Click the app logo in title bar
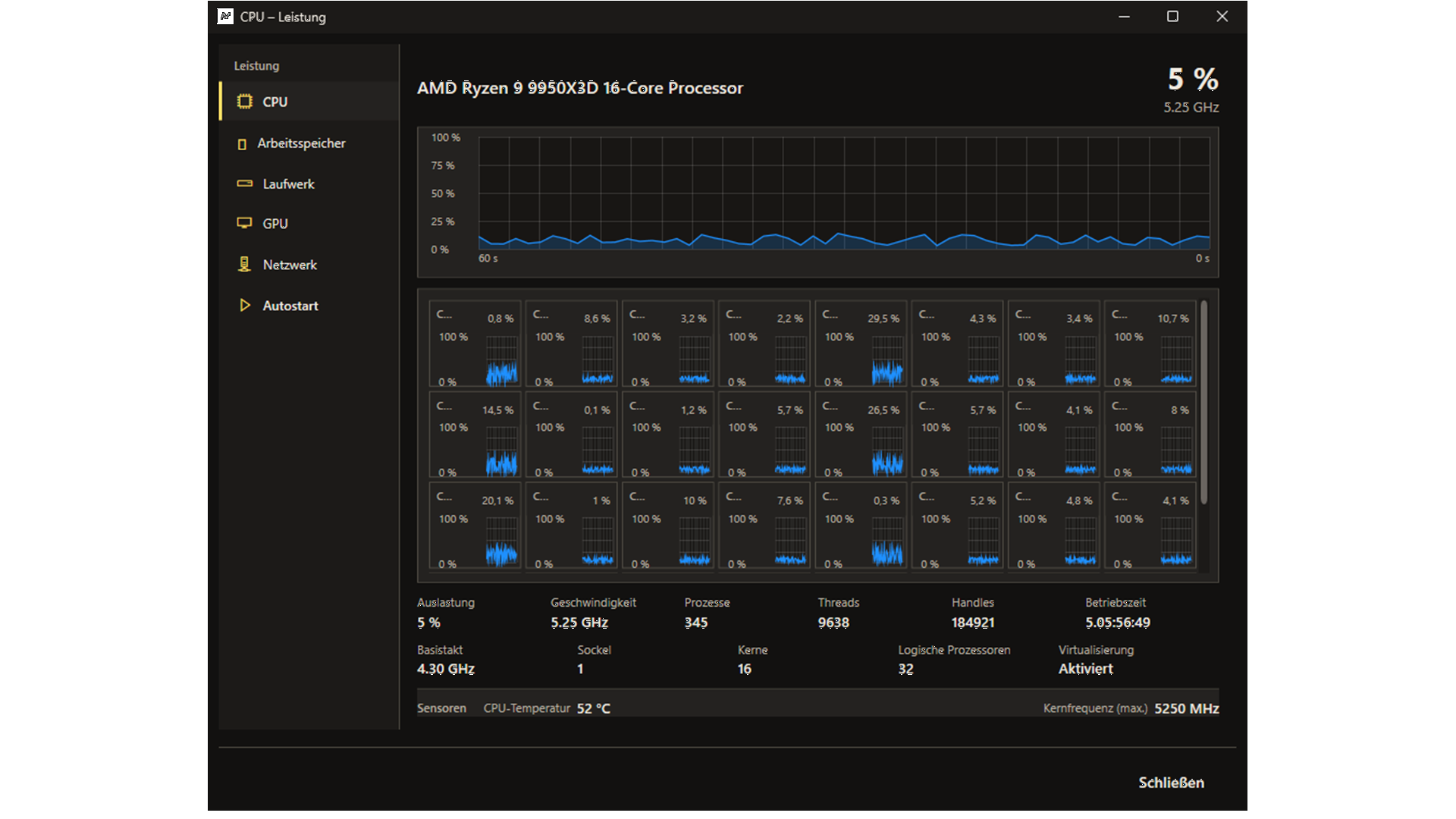The height and width of the screenshot is (819, 1456). (x=225, y=16)
